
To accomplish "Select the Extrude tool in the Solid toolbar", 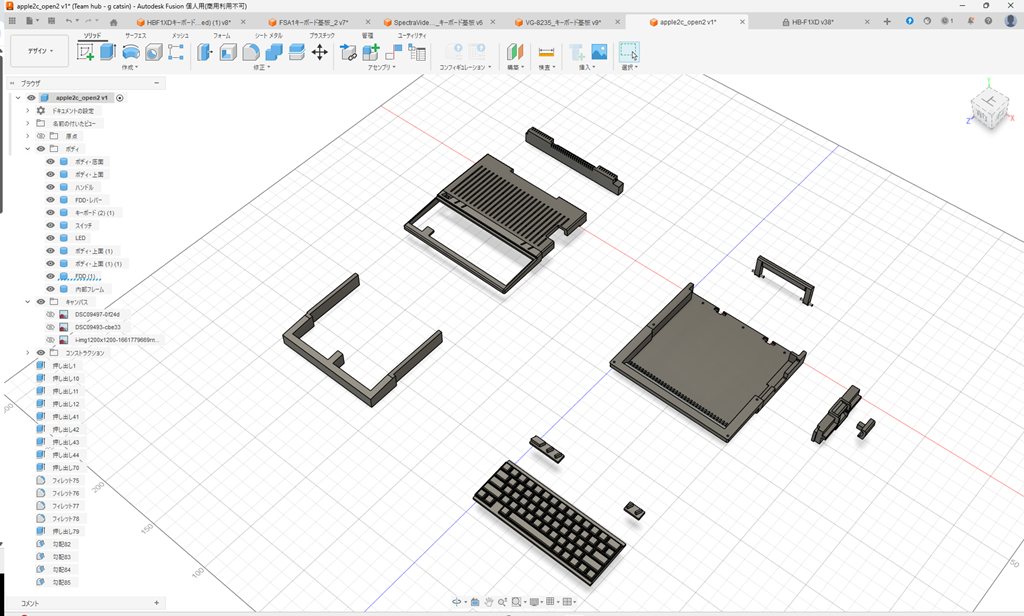I will (x=107, y=52).
